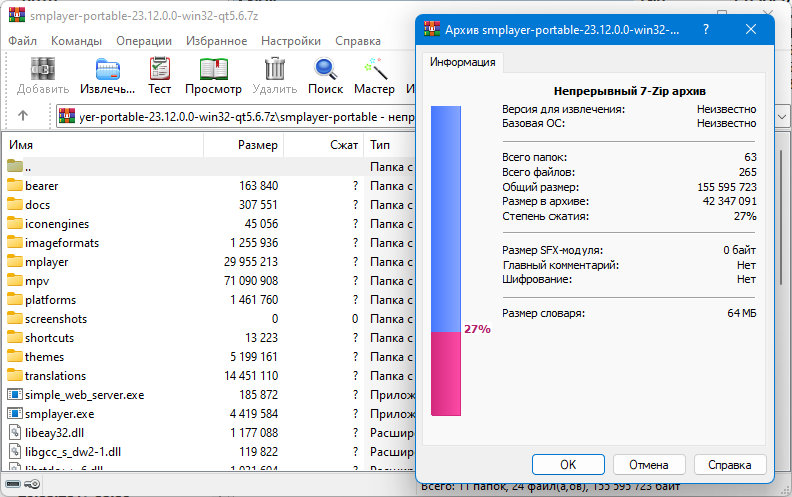This screenshot has height=497, width=792.
Task: Sort the list by the Сжат column
Action: point(324,145)
